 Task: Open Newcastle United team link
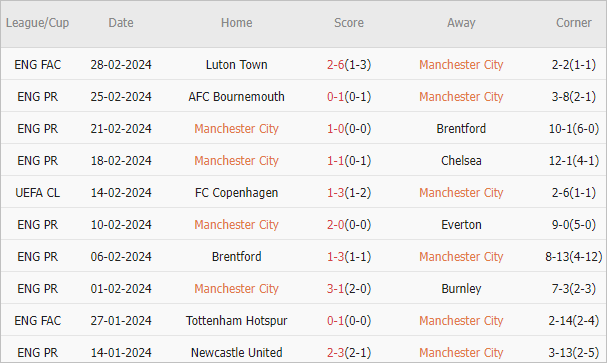pos(237,353)
